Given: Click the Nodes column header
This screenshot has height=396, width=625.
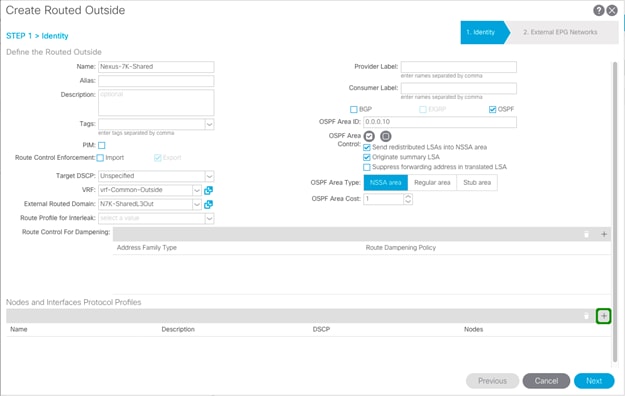Looking at the screenshot, I should coord(473,329).
